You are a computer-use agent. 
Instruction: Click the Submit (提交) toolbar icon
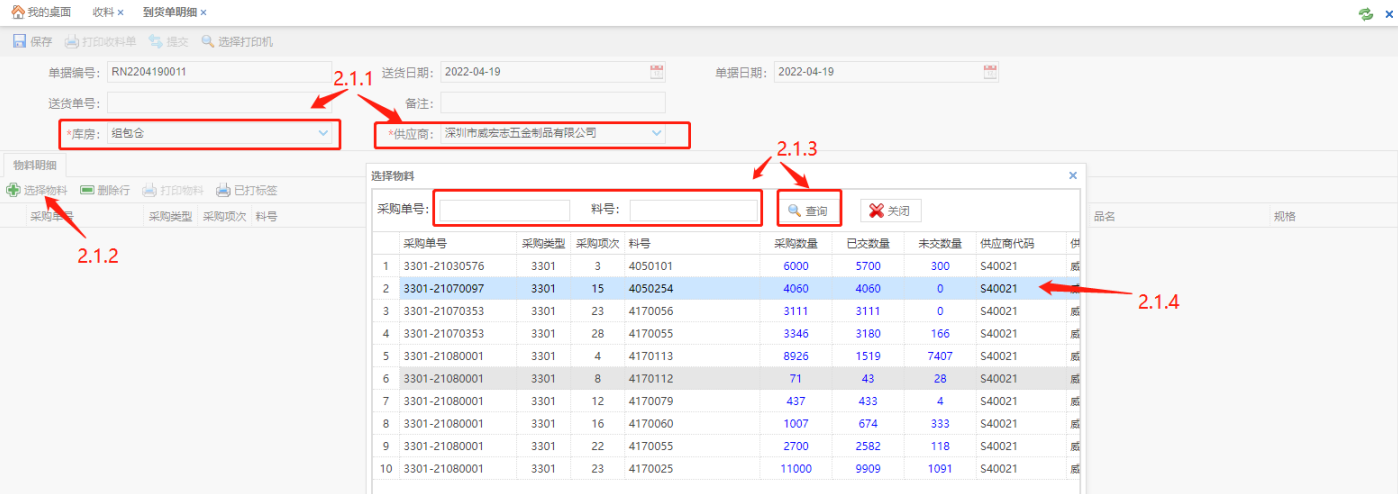click(x=156, y=42)
